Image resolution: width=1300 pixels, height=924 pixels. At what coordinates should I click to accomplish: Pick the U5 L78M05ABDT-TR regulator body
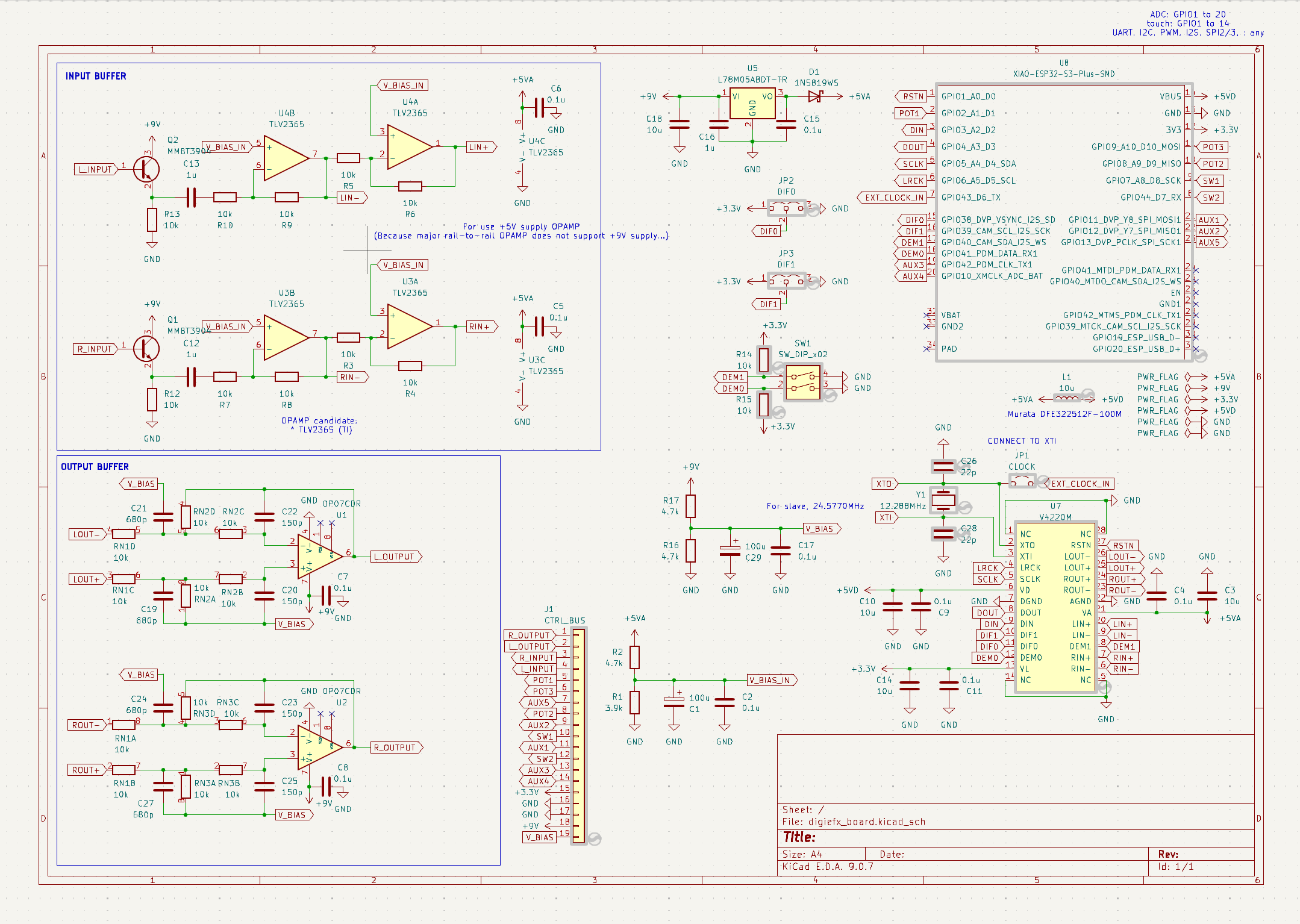[x=752, y=104]
